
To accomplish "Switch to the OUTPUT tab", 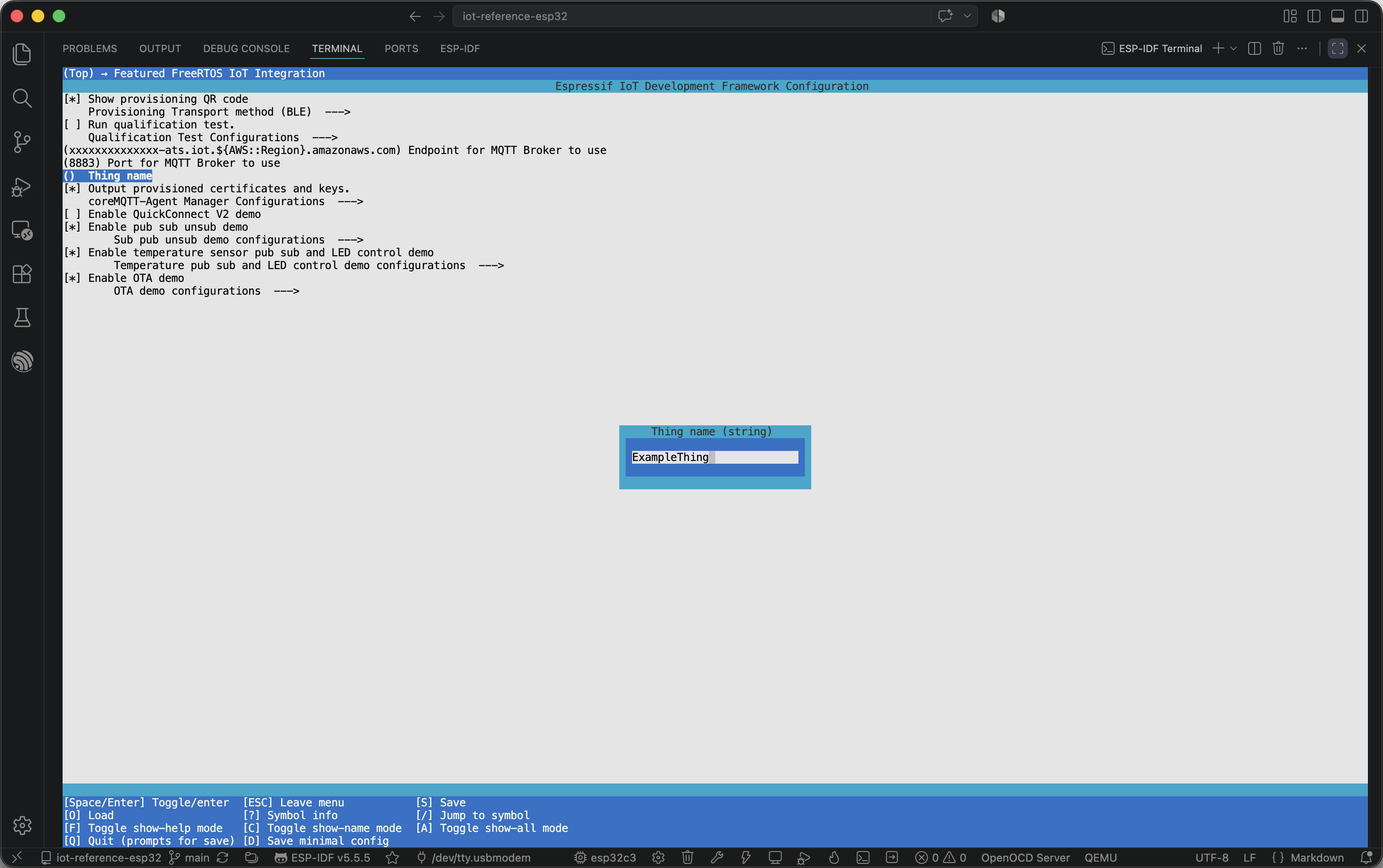I will [x=160, y=48].
